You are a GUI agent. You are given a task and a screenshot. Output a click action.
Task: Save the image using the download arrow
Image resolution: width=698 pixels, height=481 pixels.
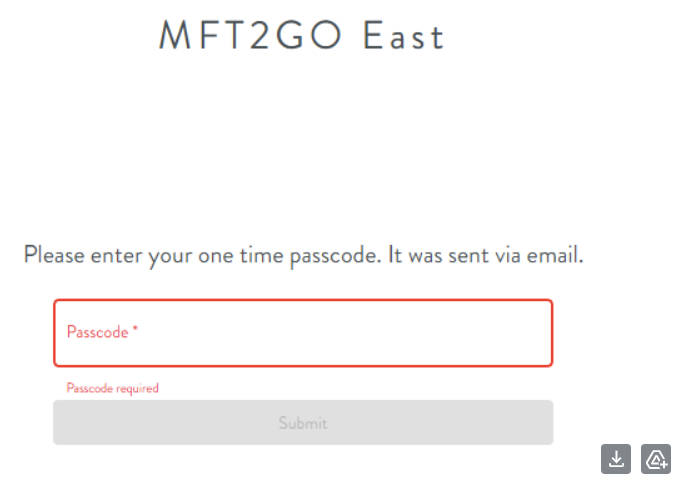point(617,459)
